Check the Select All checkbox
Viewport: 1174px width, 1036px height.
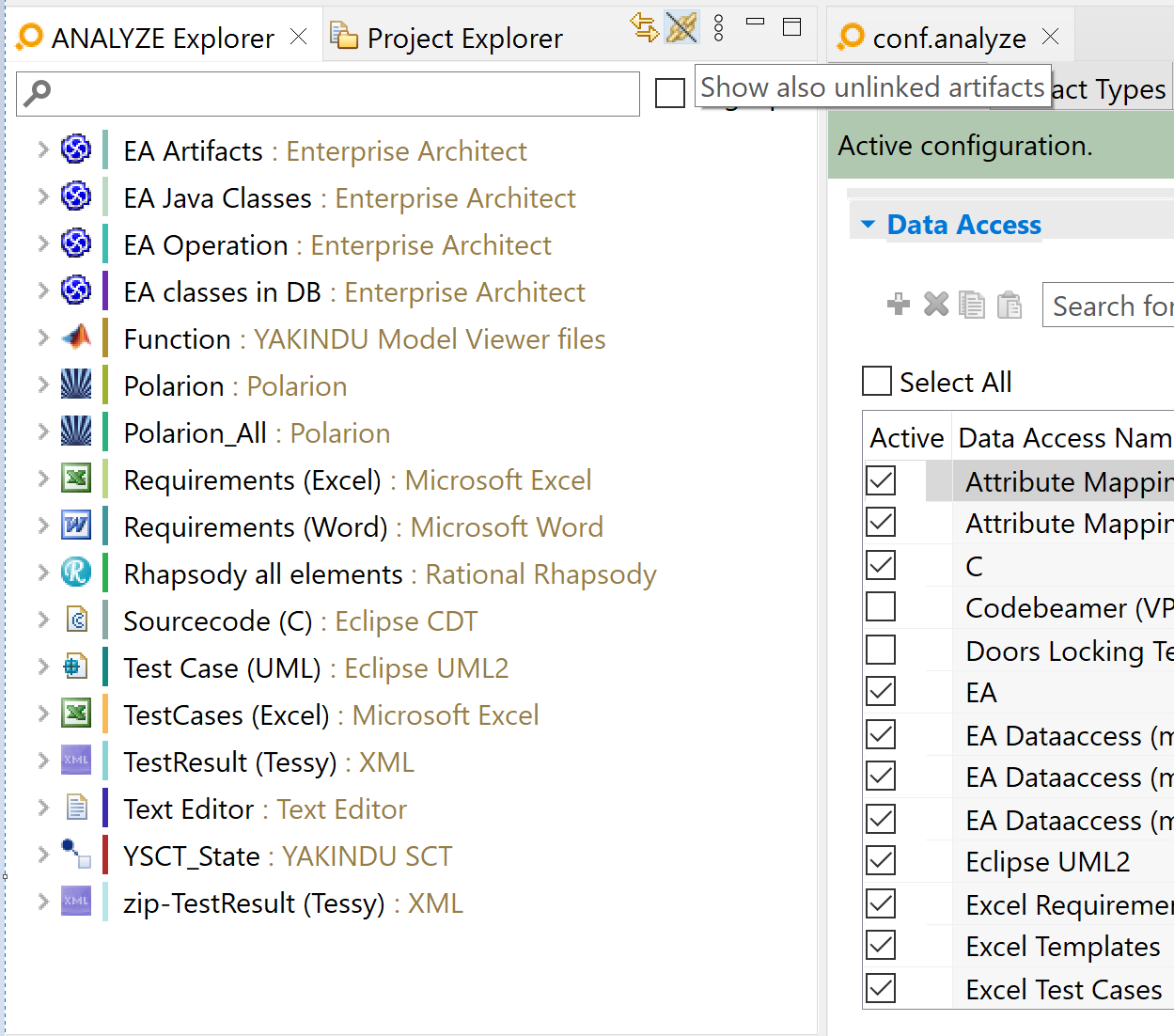coord(877,381)
